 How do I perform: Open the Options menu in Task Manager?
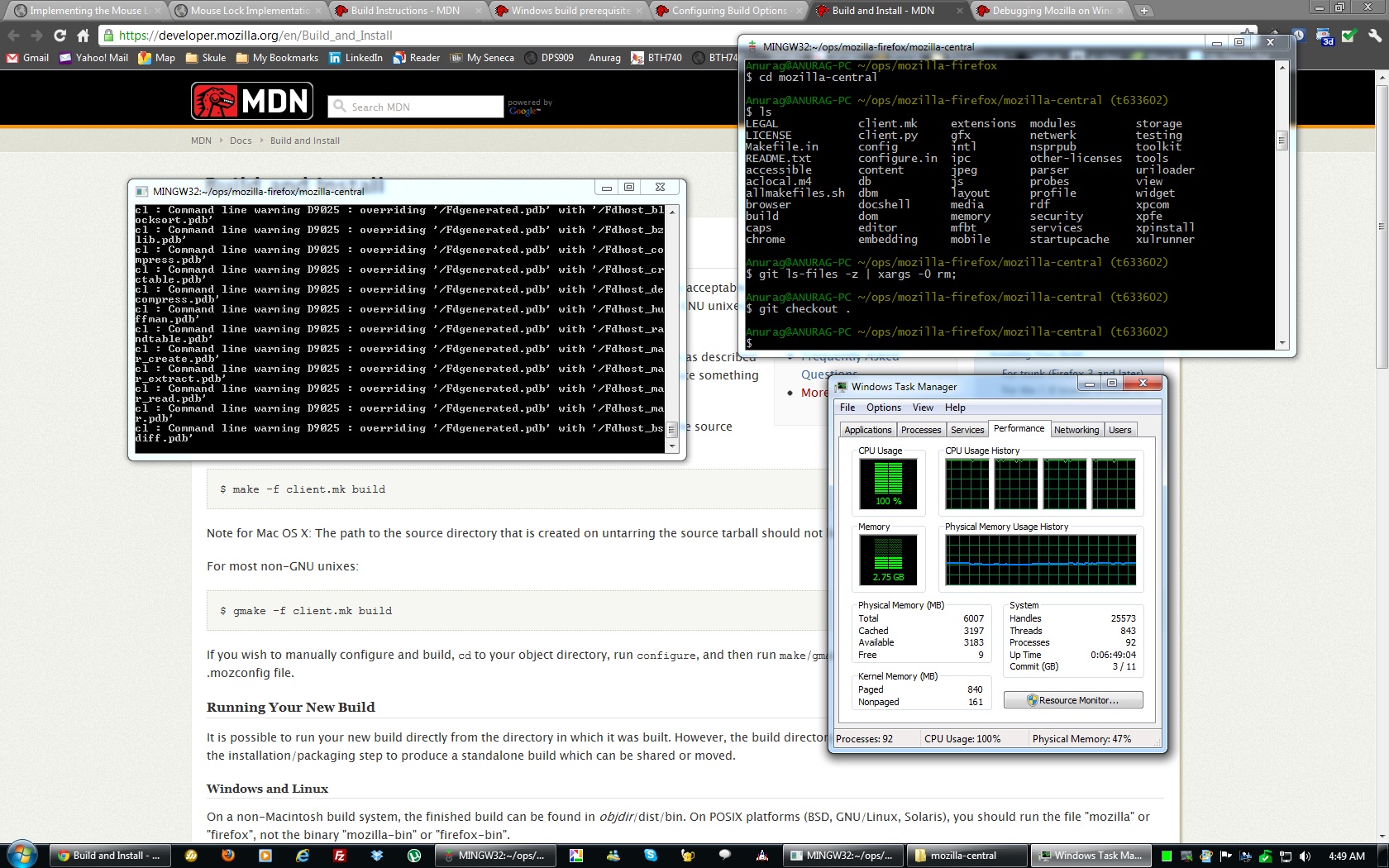tap(884, 408)
